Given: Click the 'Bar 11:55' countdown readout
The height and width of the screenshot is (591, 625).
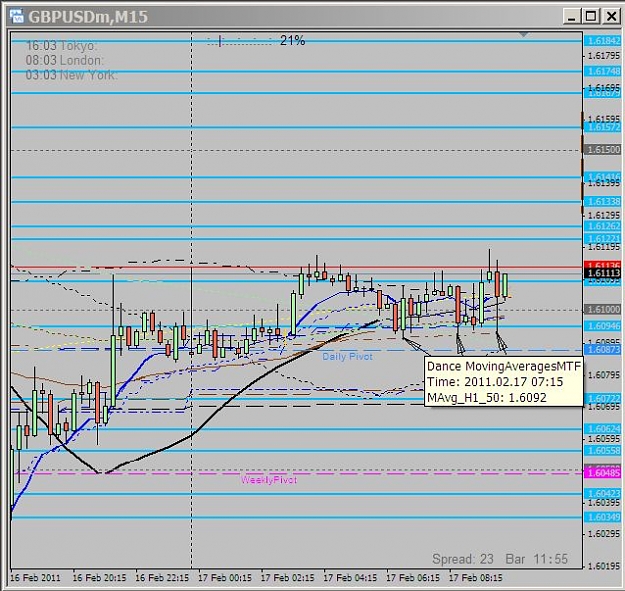Looking at the screenshot, I should 537,559.
